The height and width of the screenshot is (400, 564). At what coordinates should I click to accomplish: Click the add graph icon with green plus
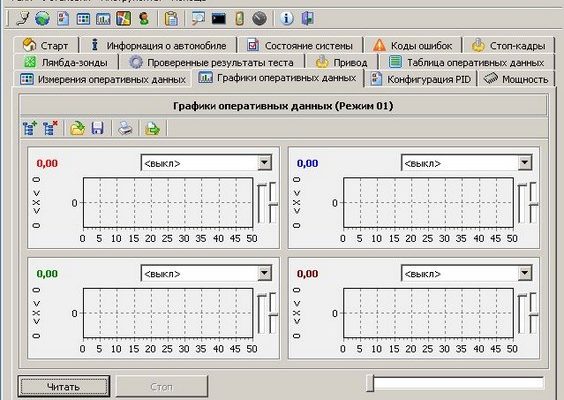pos(29,128)
